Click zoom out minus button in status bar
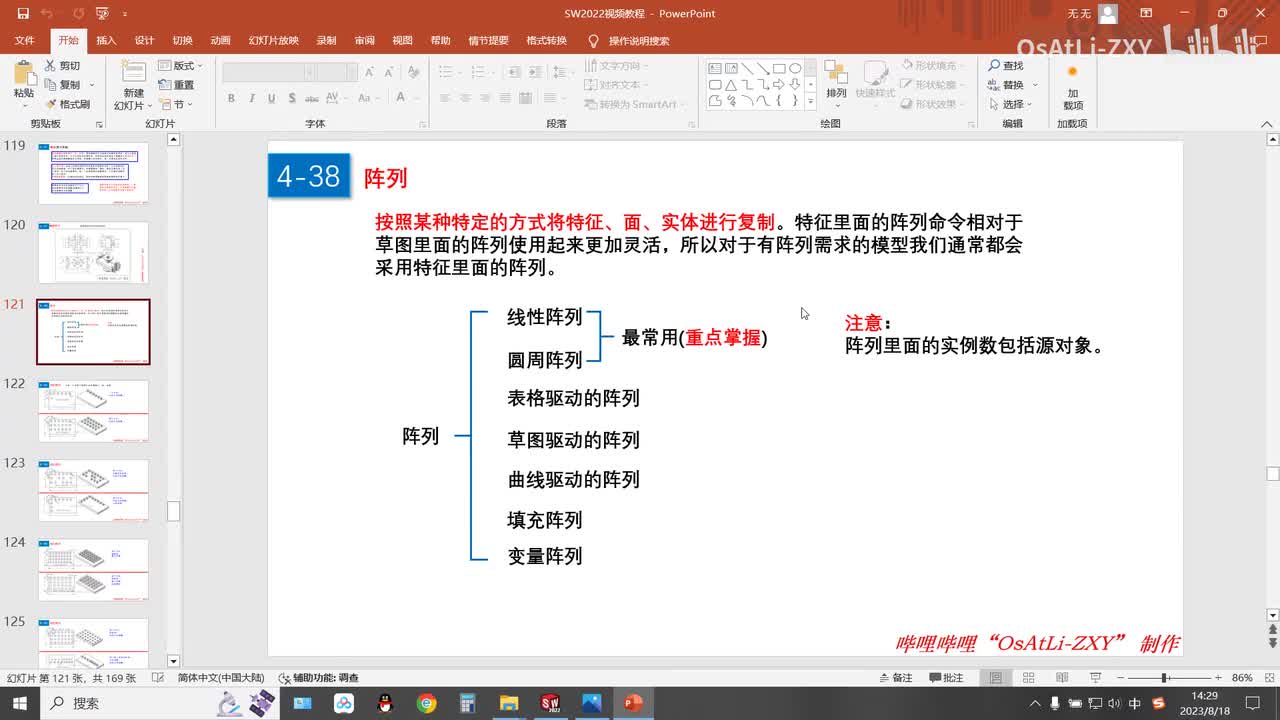 (x=1122, y=678)
